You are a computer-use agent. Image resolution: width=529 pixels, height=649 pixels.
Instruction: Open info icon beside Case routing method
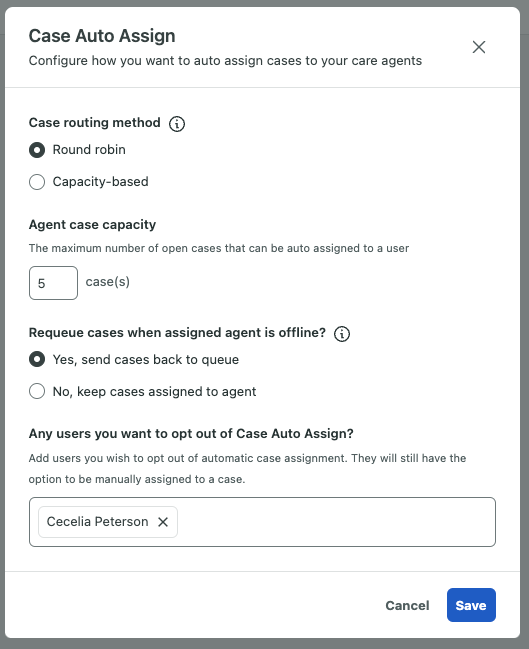pos(177,124)
